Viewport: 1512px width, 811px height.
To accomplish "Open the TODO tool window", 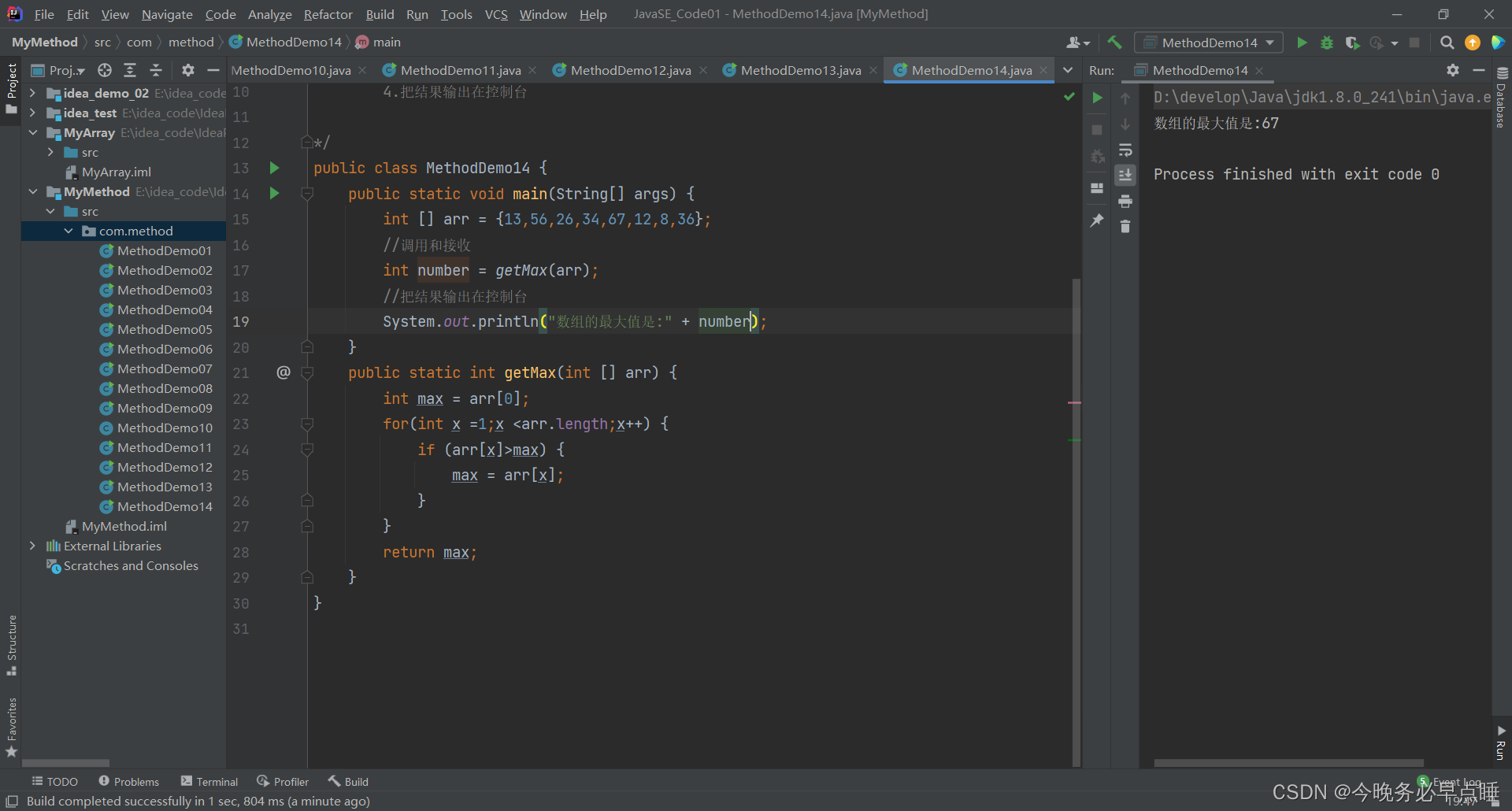I will 55,781.
